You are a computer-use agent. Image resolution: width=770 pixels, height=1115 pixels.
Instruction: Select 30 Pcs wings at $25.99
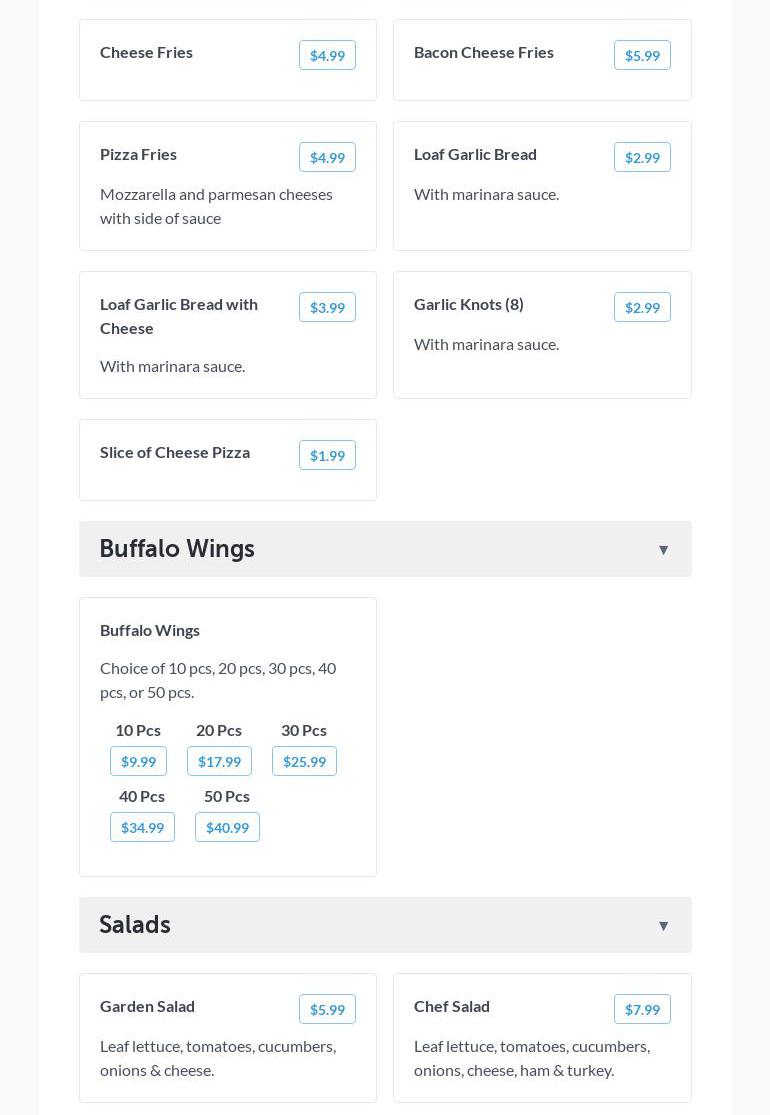pos(304,761)
